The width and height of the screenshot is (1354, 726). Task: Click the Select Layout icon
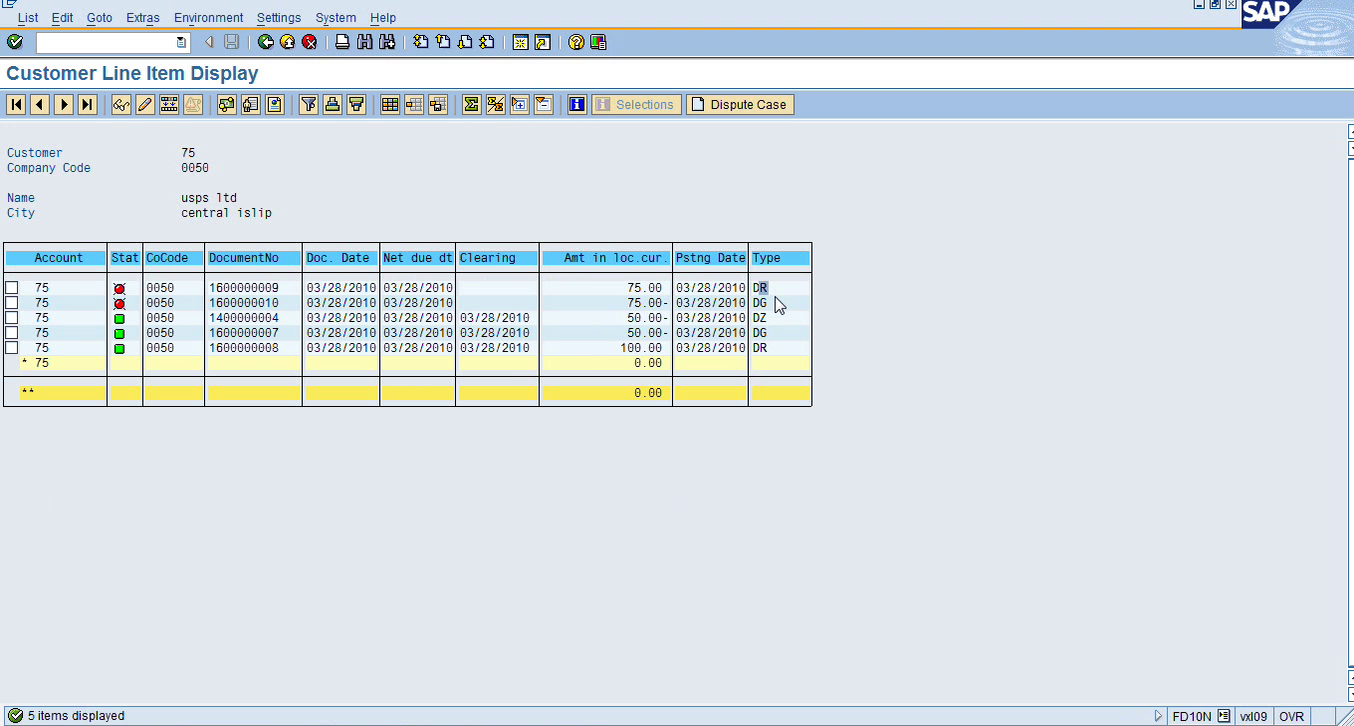click(x=414, y=104)
